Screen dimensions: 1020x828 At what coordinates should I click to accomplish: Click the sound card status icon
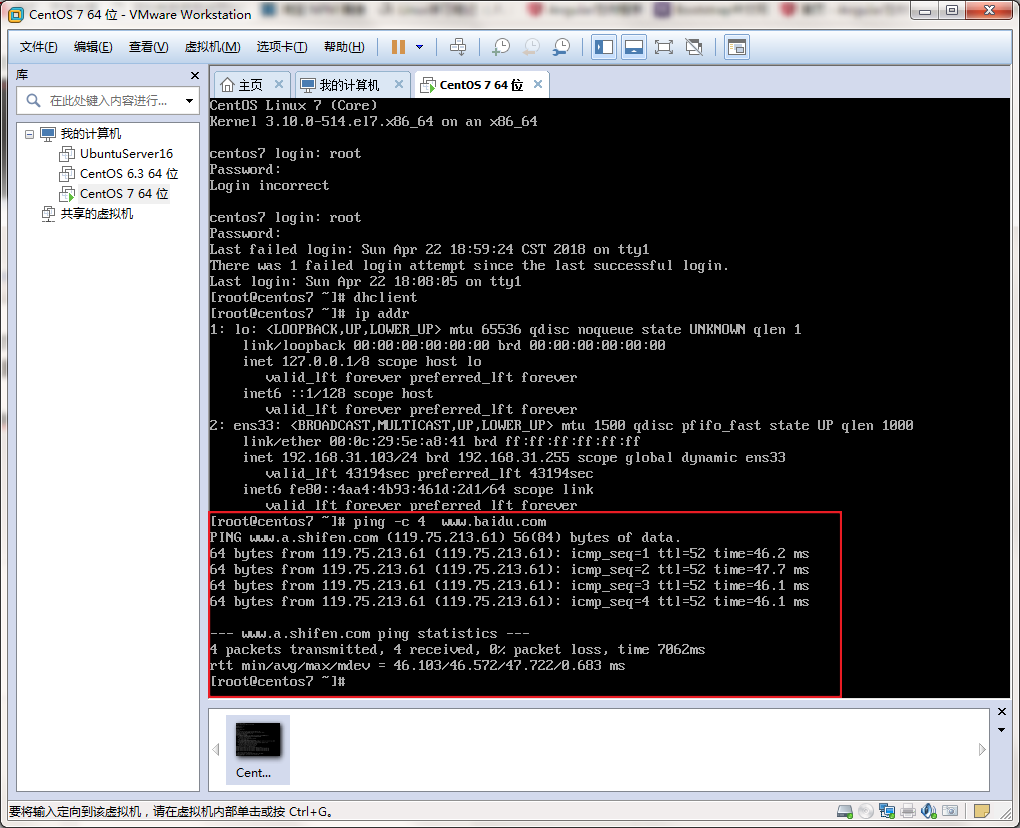tap(929, 811)
